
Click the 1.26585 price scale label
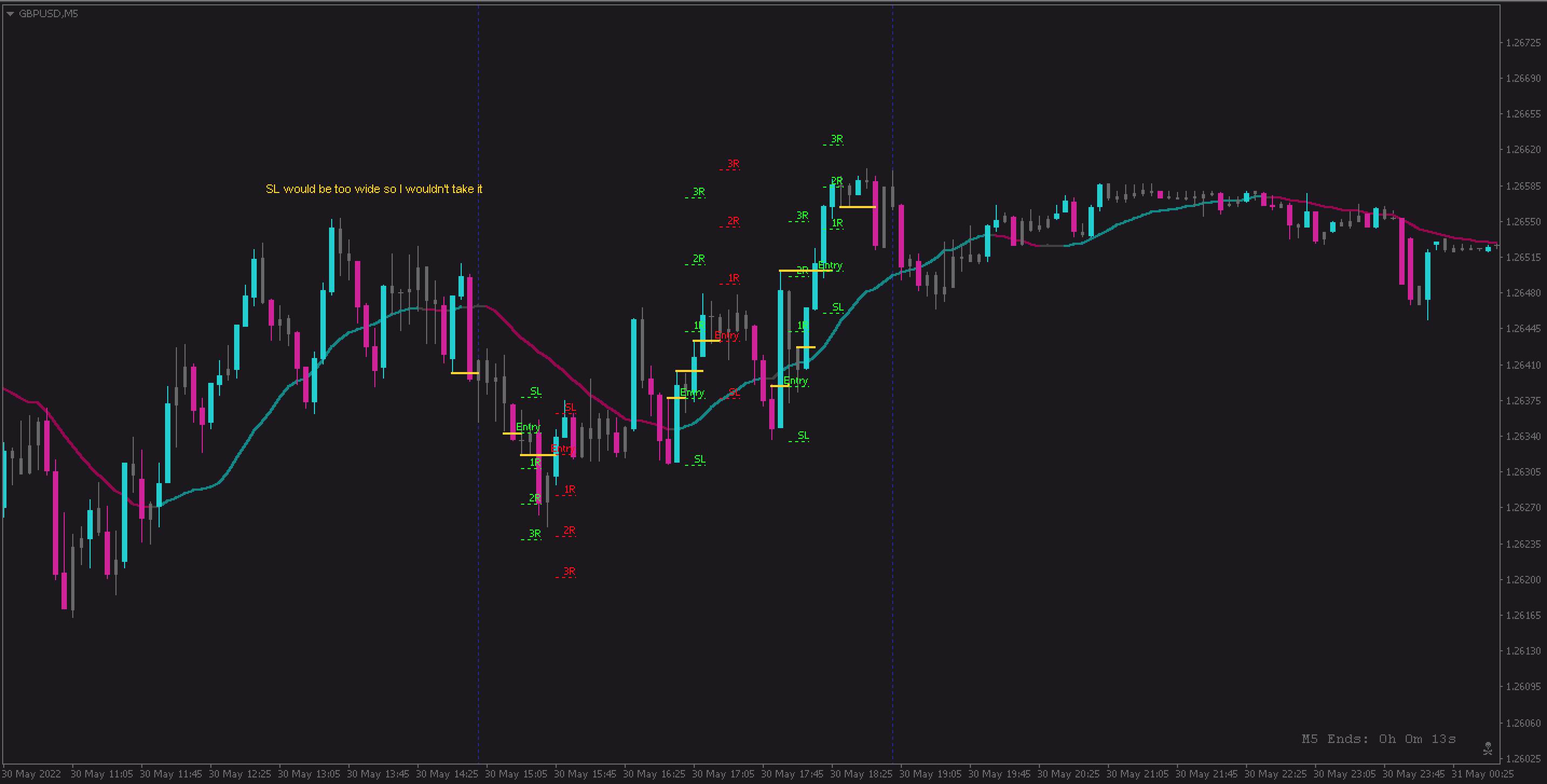1523,186
